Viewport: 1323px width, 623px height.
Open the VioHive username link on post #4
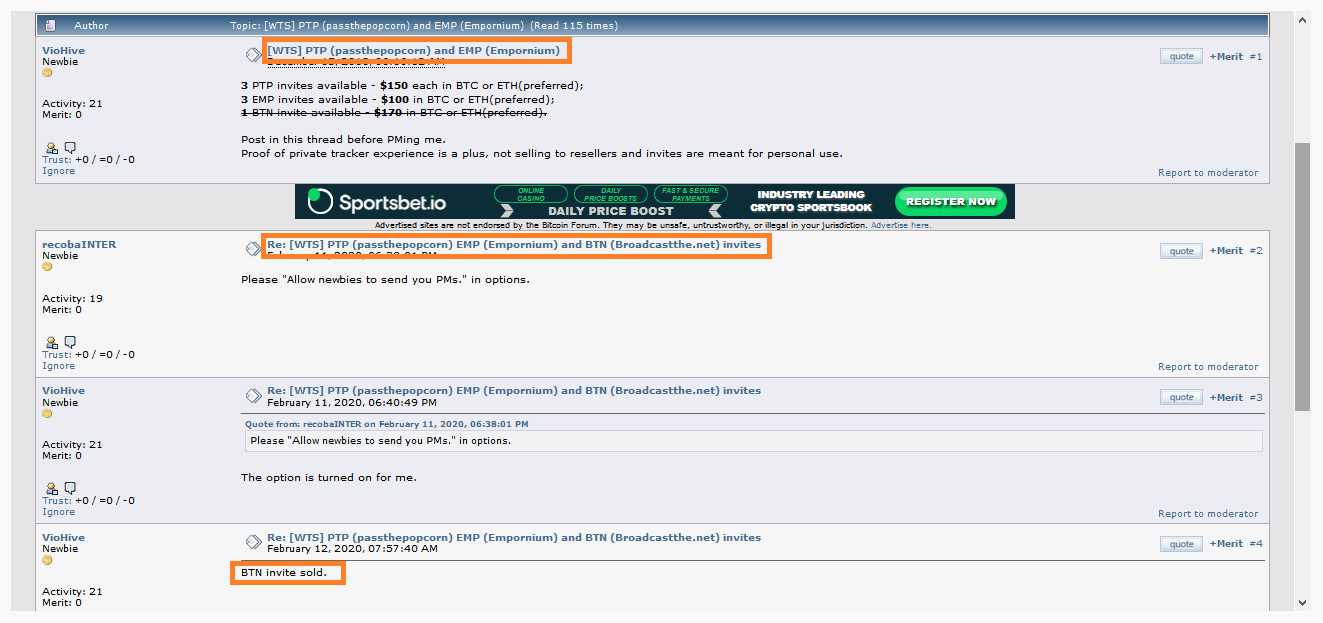(x=63, y=538)
